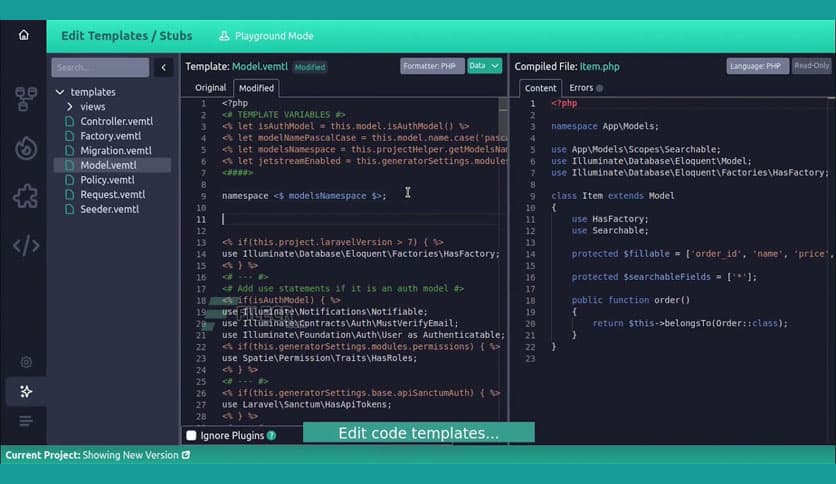Open the hamburger menu icon in sidebar
Screen dimensions: 836x484
coord(26,421)
